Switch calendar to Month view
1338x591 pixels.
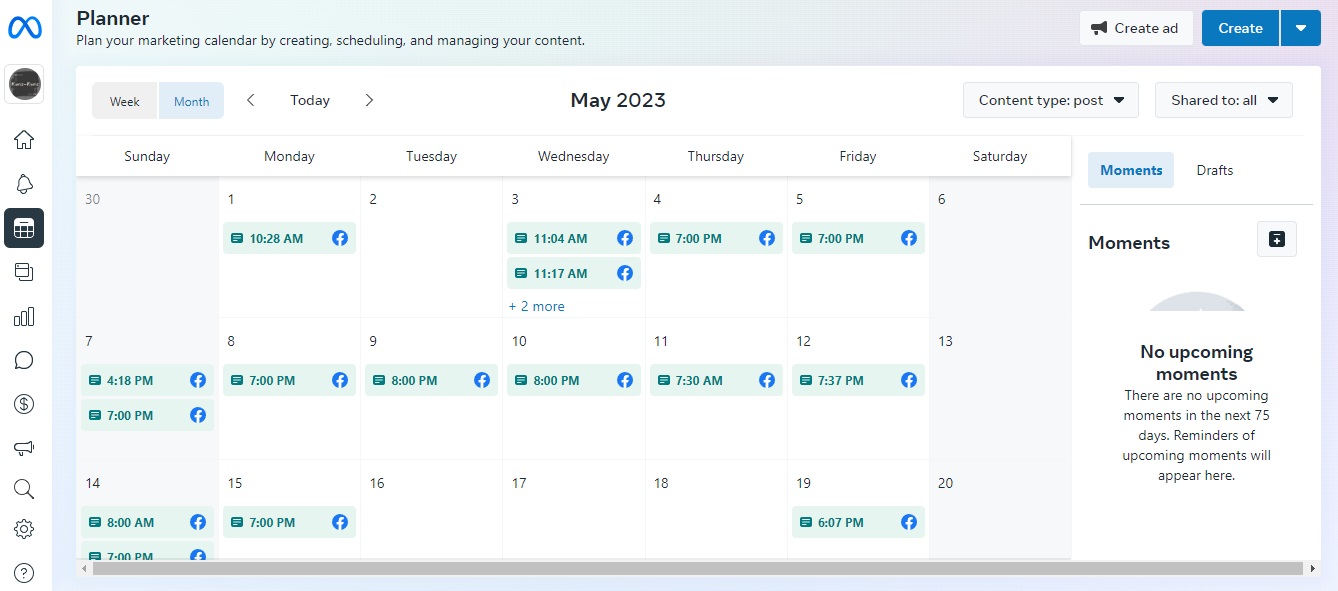191,101
